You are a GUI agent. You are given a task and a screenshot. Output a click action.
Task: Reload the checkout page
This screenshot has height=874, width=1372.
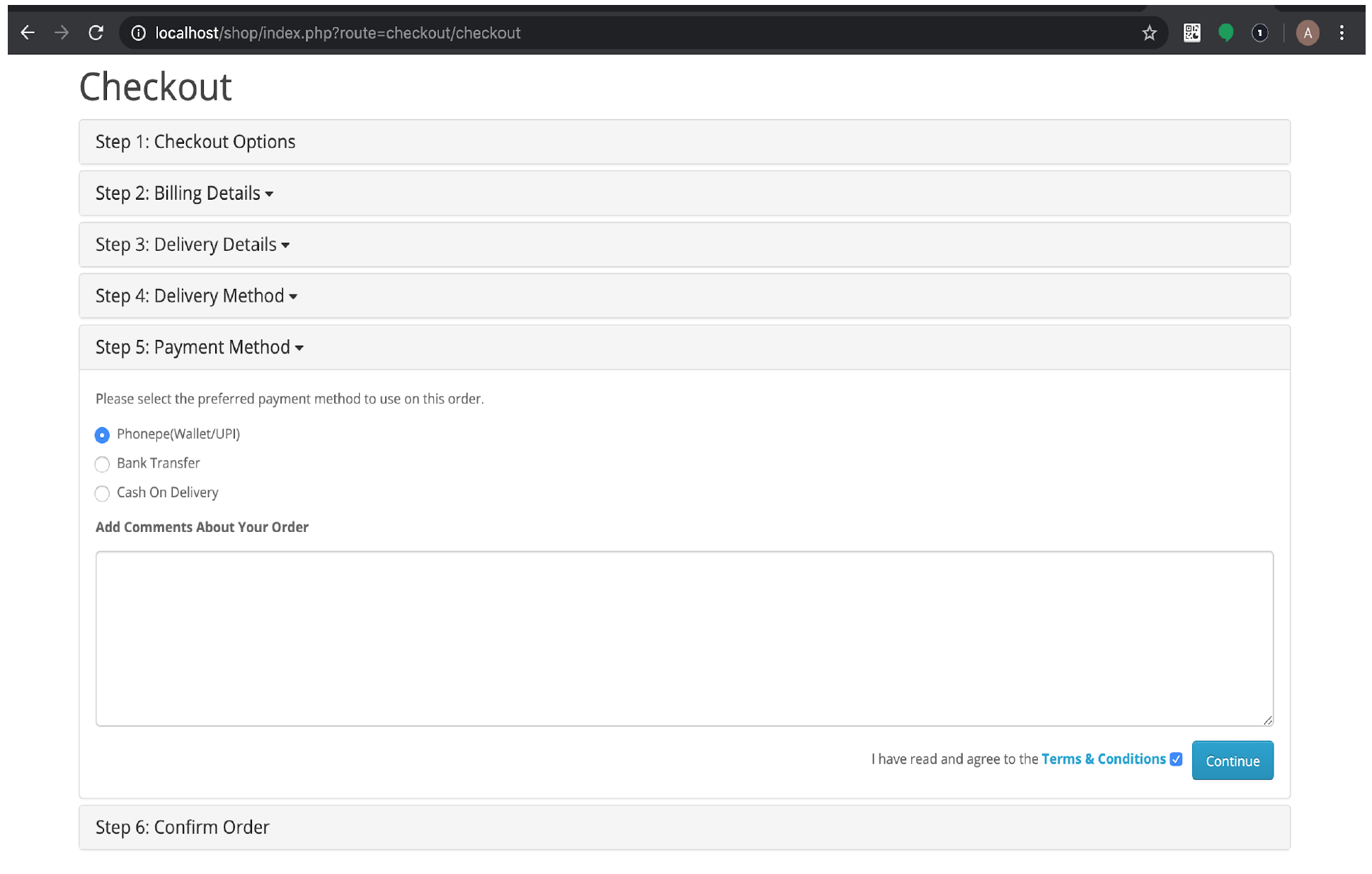[96, 33]
